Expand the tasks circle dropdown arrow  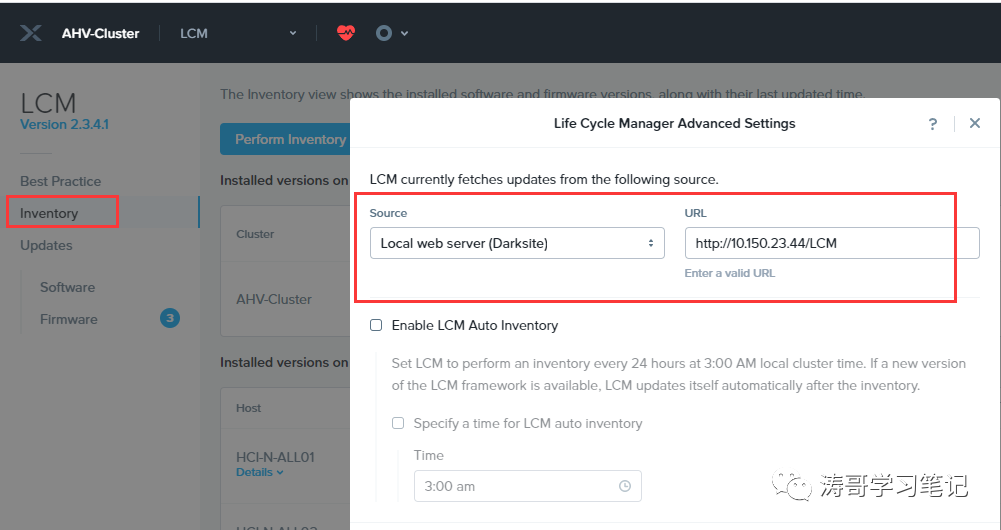(x=404, y=33)
